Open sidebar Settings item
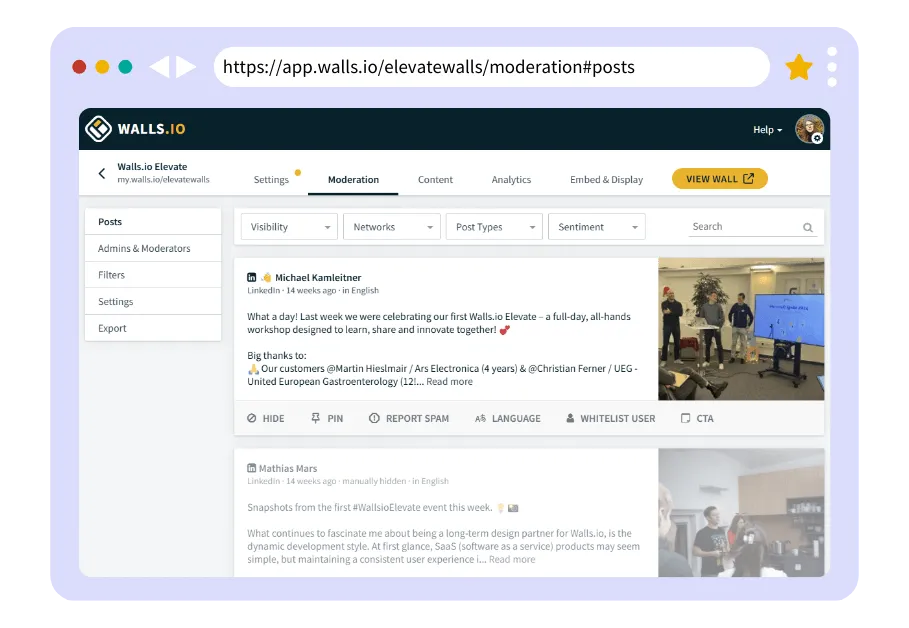 click(153, 302)
